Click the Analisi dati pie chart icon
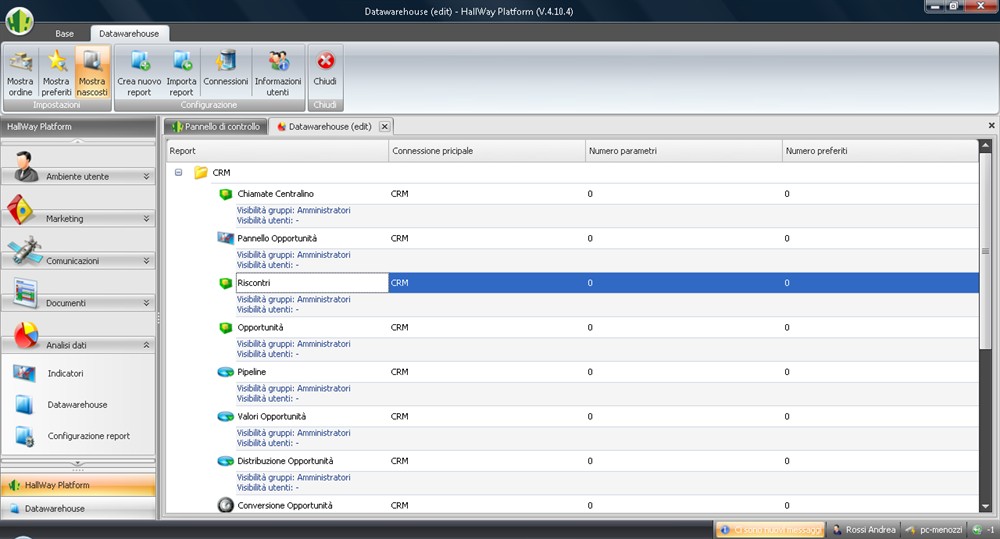 click(x=26, y=335)
